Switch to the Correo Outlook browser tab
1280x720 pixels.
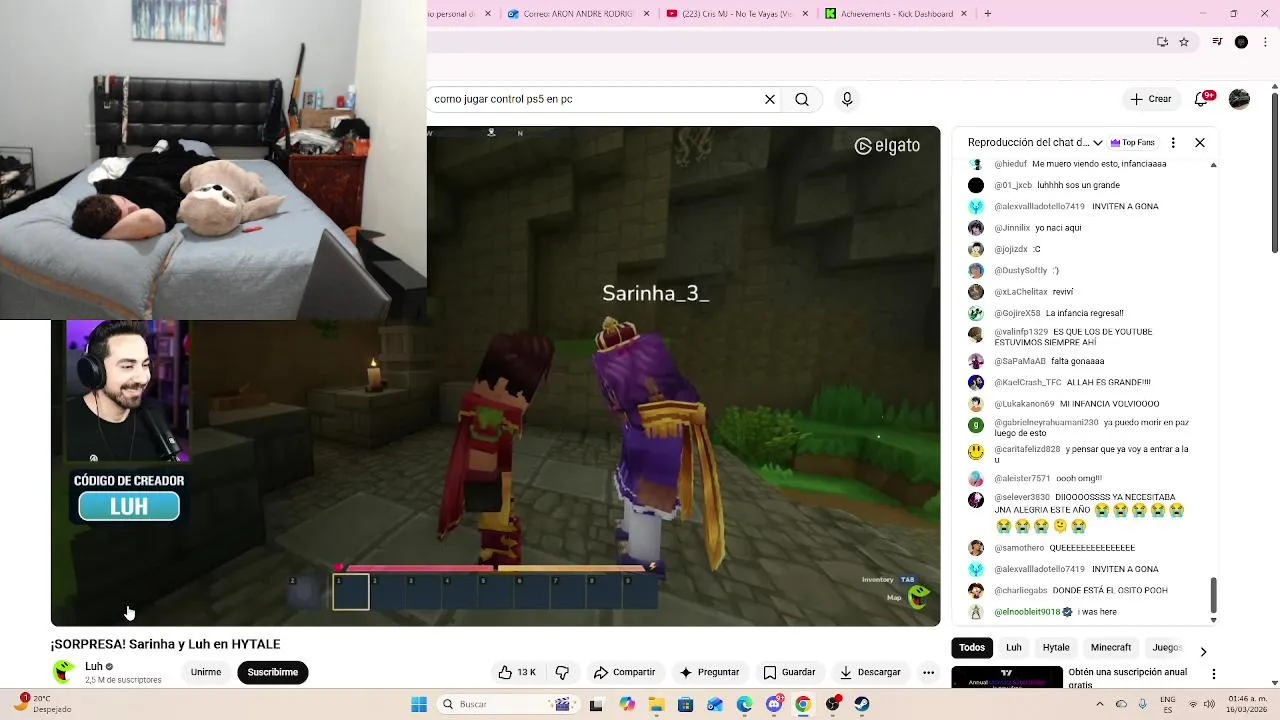(580, 14)
